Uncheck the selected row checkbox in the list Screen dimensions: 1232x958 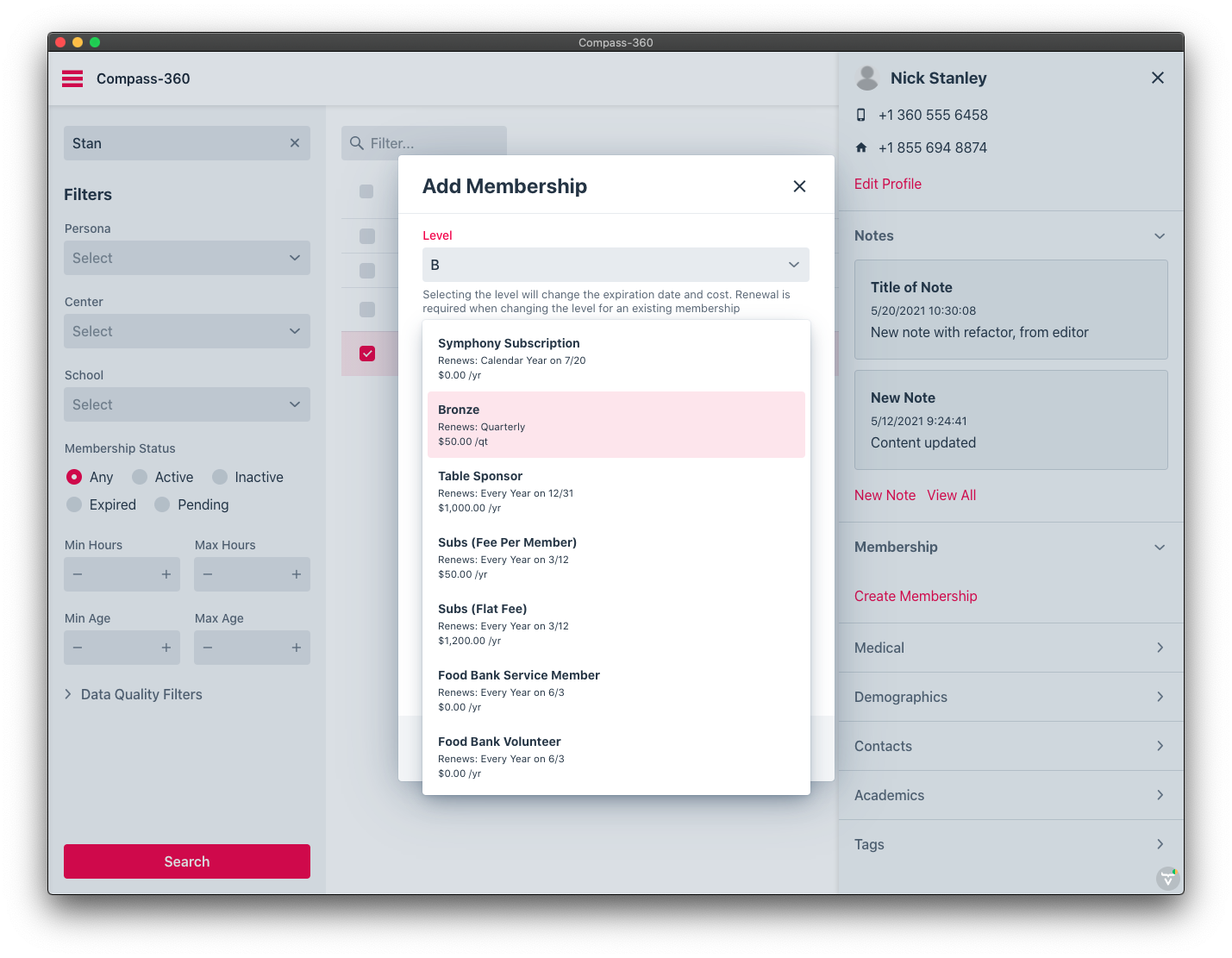368,354
